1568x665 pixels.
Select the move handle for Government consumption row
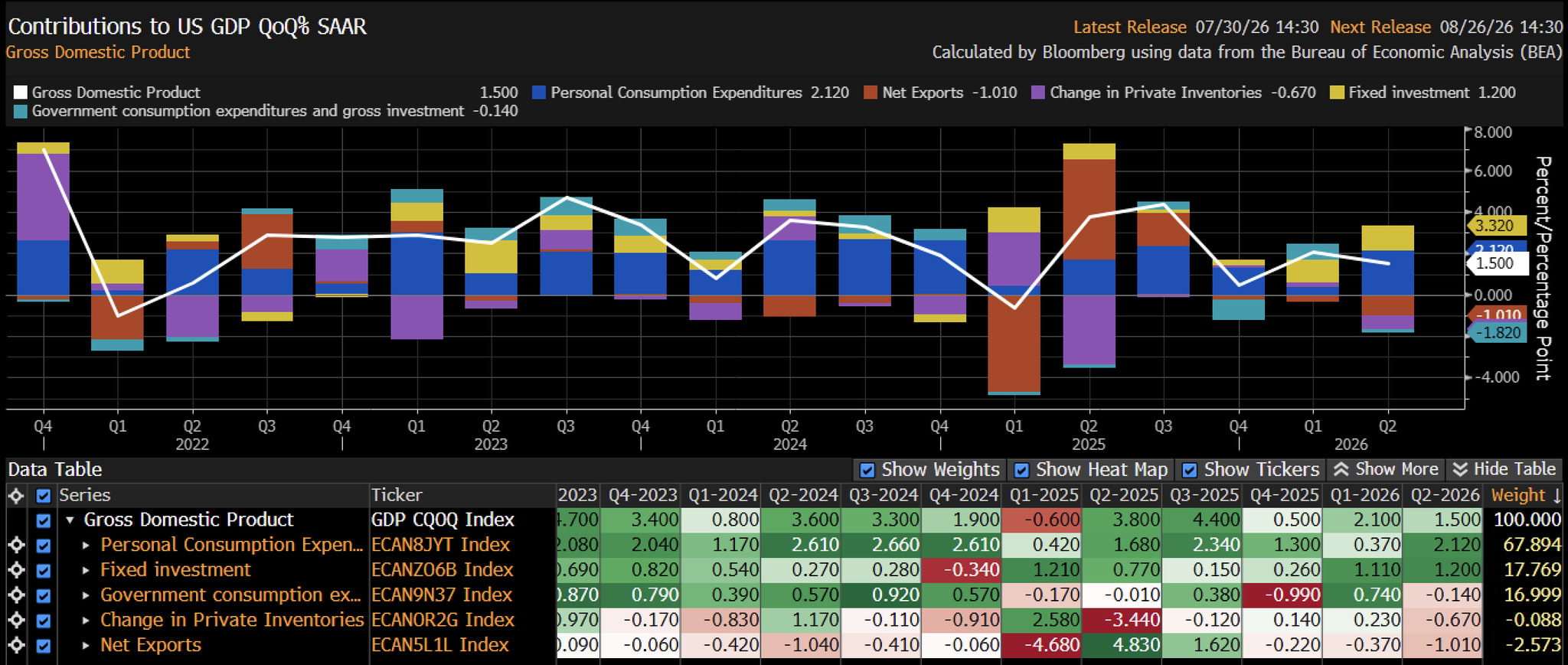point(16,595)
